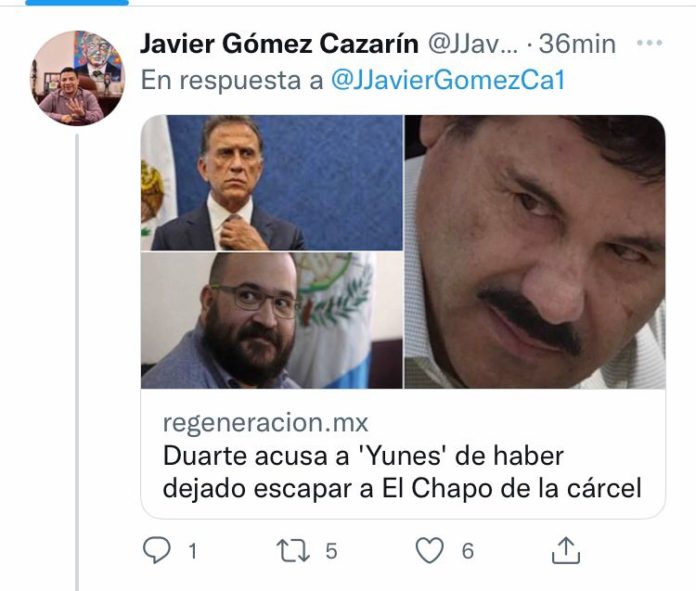Open the three-dot more options menu
The width and height of the screenshot is (696, 591).
point(649,43)
